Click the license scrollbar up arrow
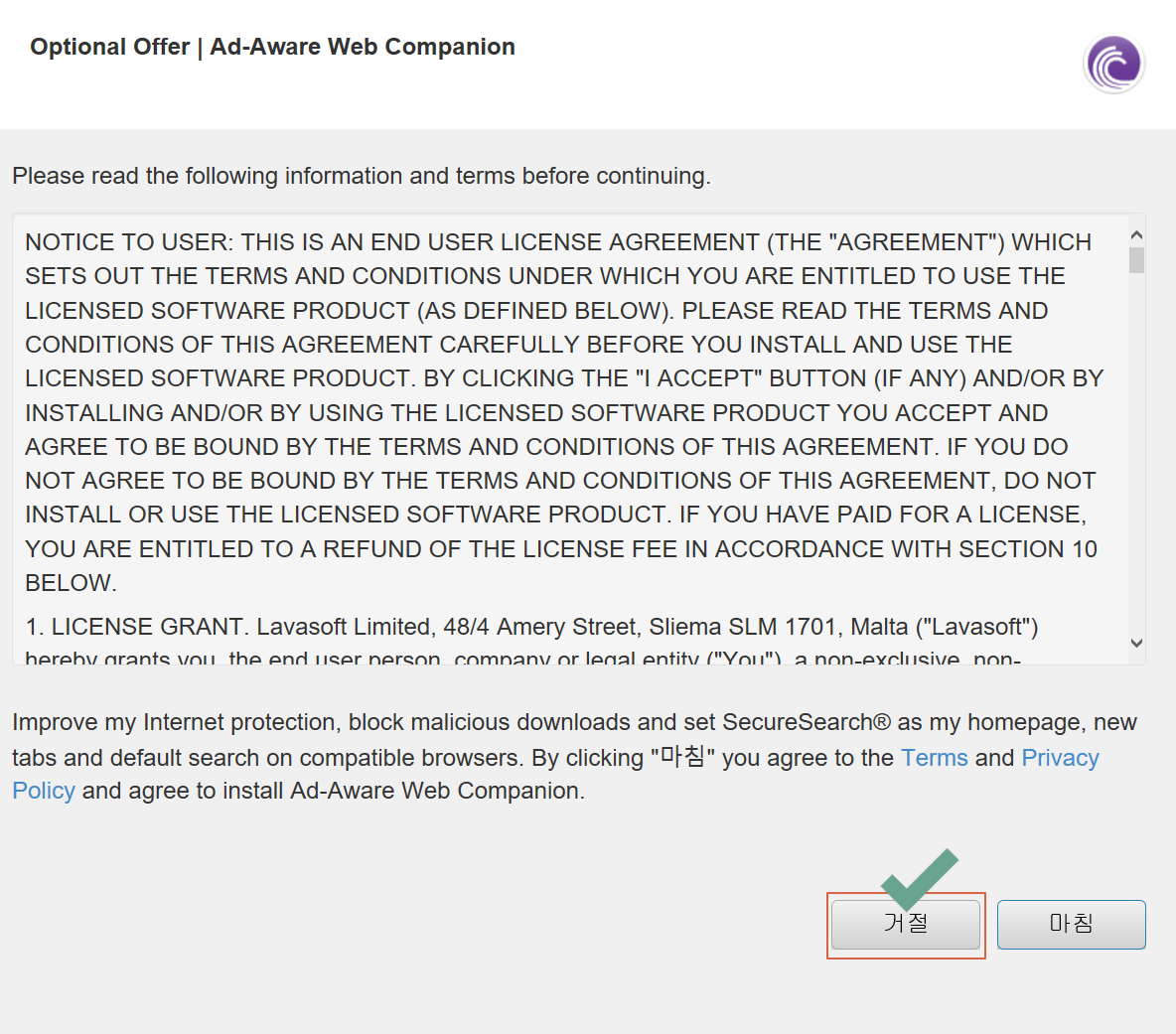Viewport: 1176px width, 1034px height. coord(1136,235)
